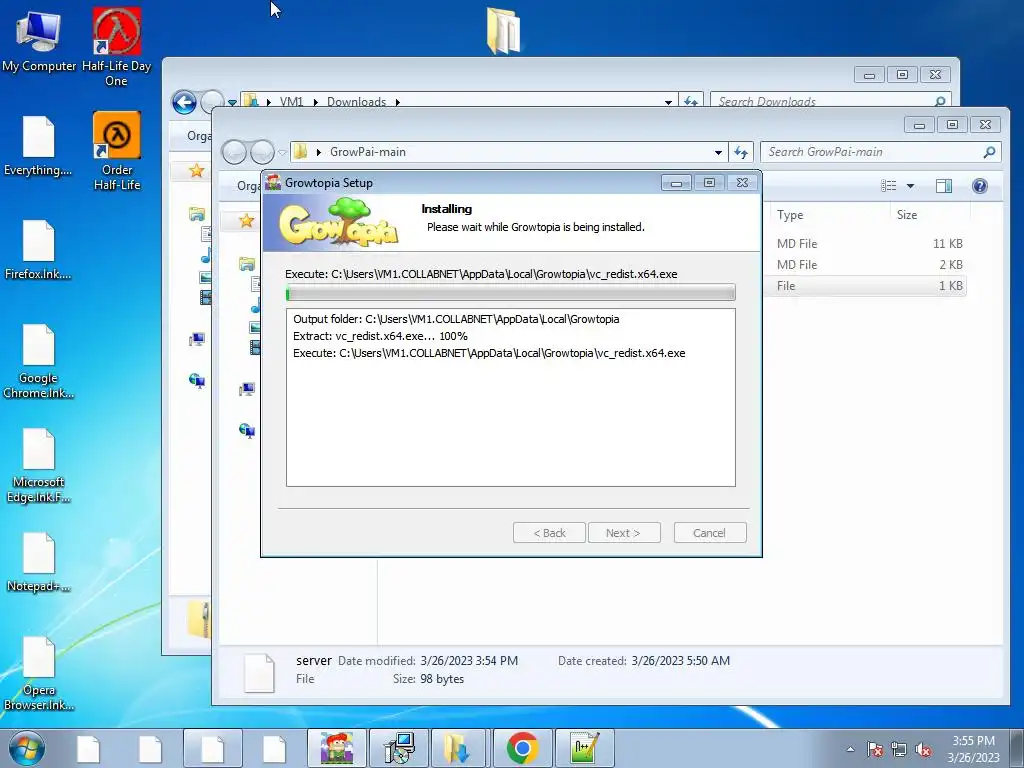Click the Growtopia logo banner
The width and height of the screenshot is (1024, 768).
(338, 223)
